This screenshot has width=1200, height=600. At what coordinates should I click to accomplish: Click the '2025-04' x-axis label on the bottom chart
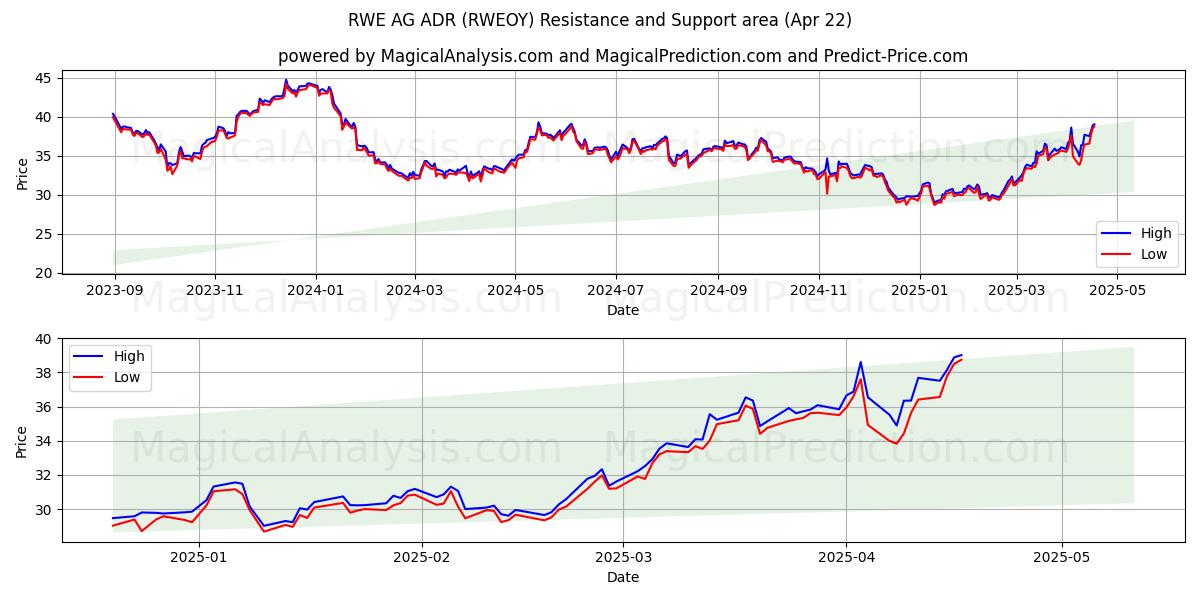(x=846, y=559)
